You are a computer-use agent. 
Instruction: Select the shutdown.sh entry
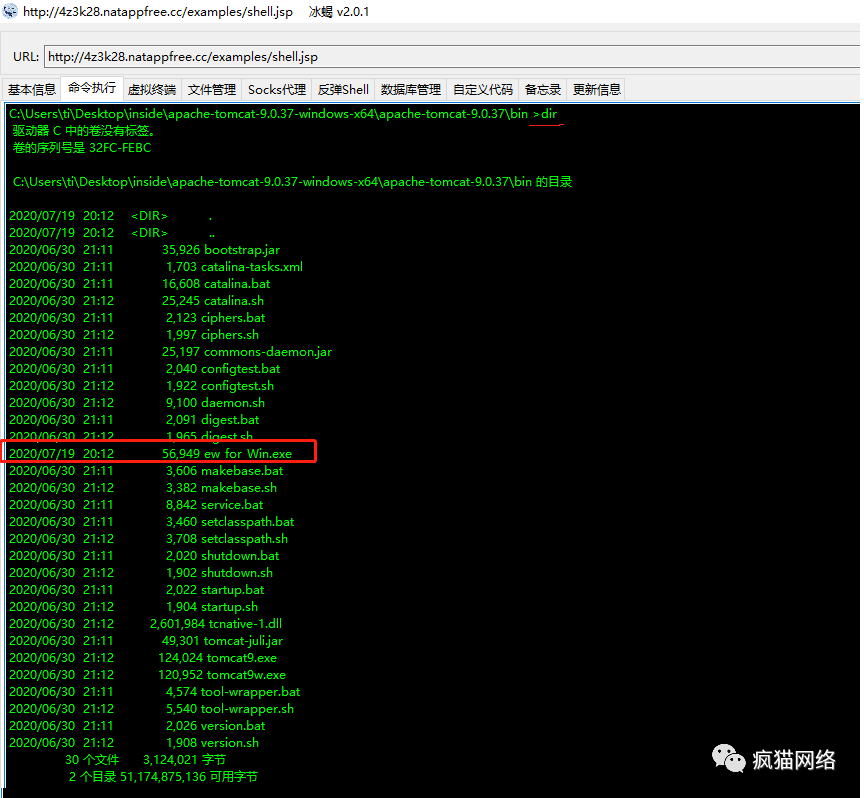tap(141, 573)
